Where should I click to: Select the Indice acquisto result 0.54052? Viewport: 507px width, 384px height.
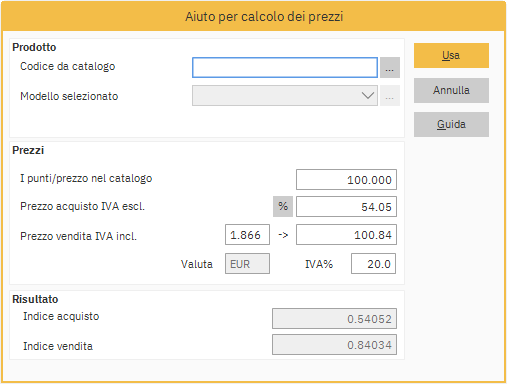click(334, 319)
